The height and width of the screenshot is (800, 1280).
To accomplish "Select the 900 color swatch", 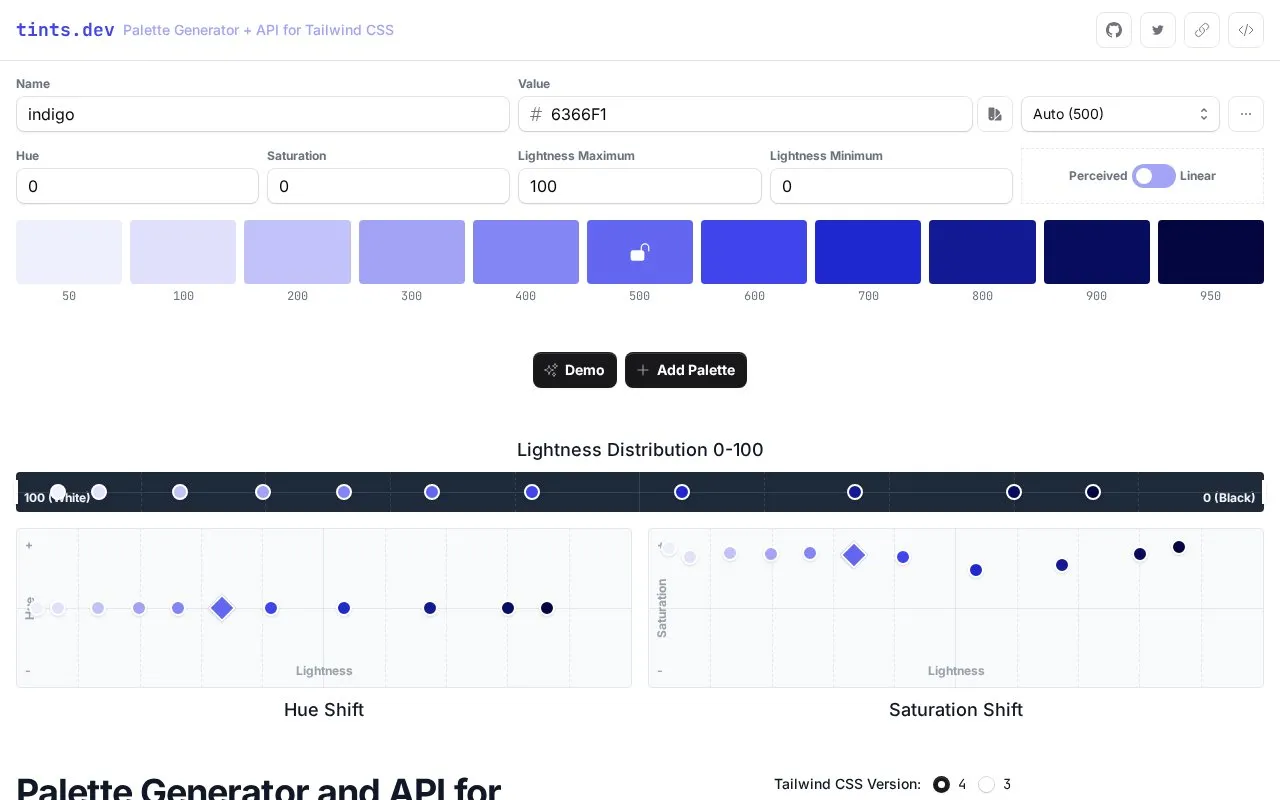I will click(1097, 252).
